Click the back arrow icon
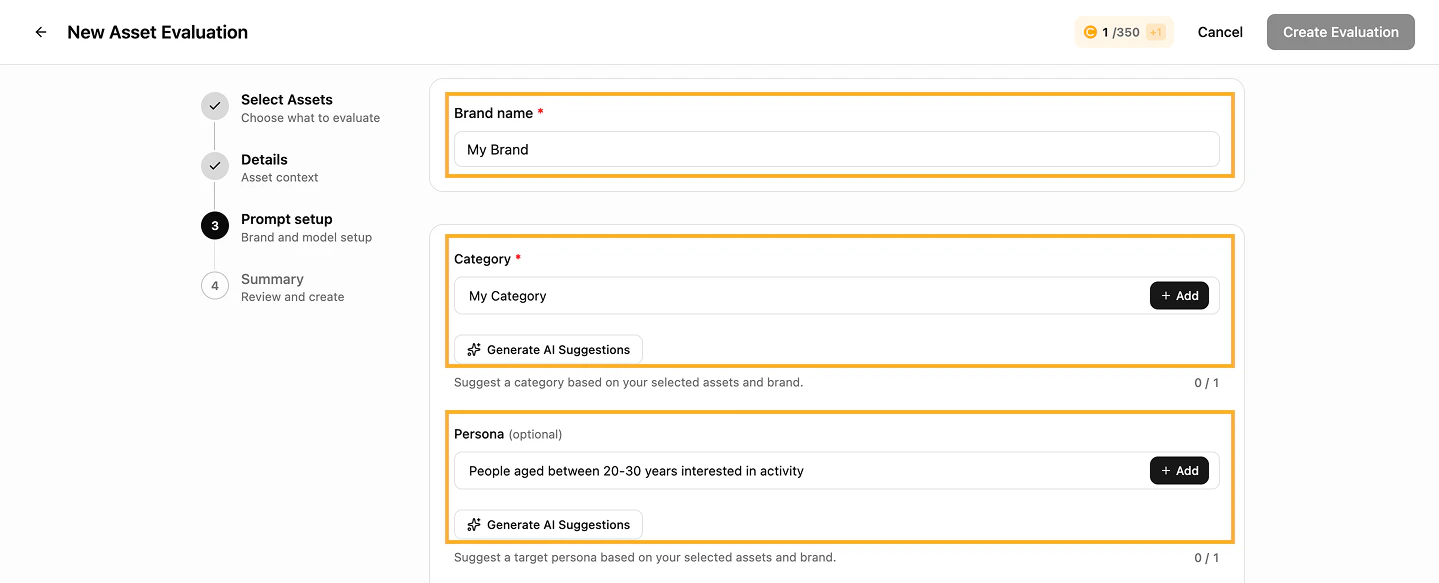 [41, 32]
